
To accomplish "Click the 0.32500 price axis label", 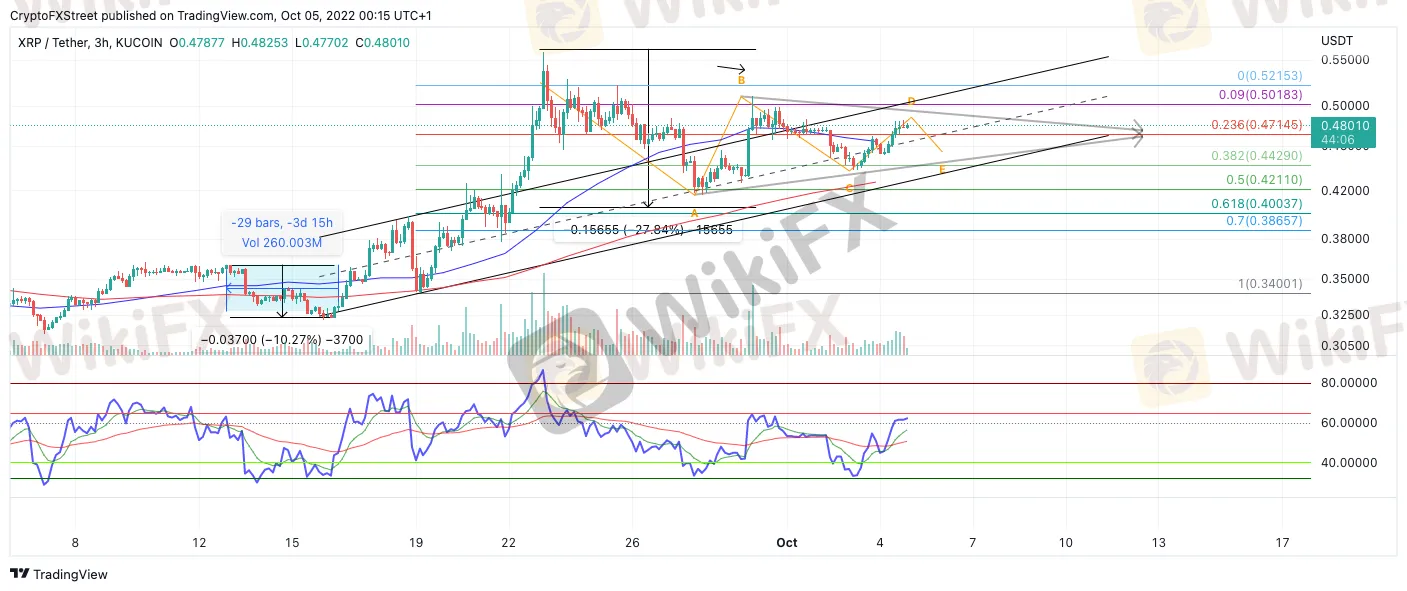I will (x=1343, y=314).
